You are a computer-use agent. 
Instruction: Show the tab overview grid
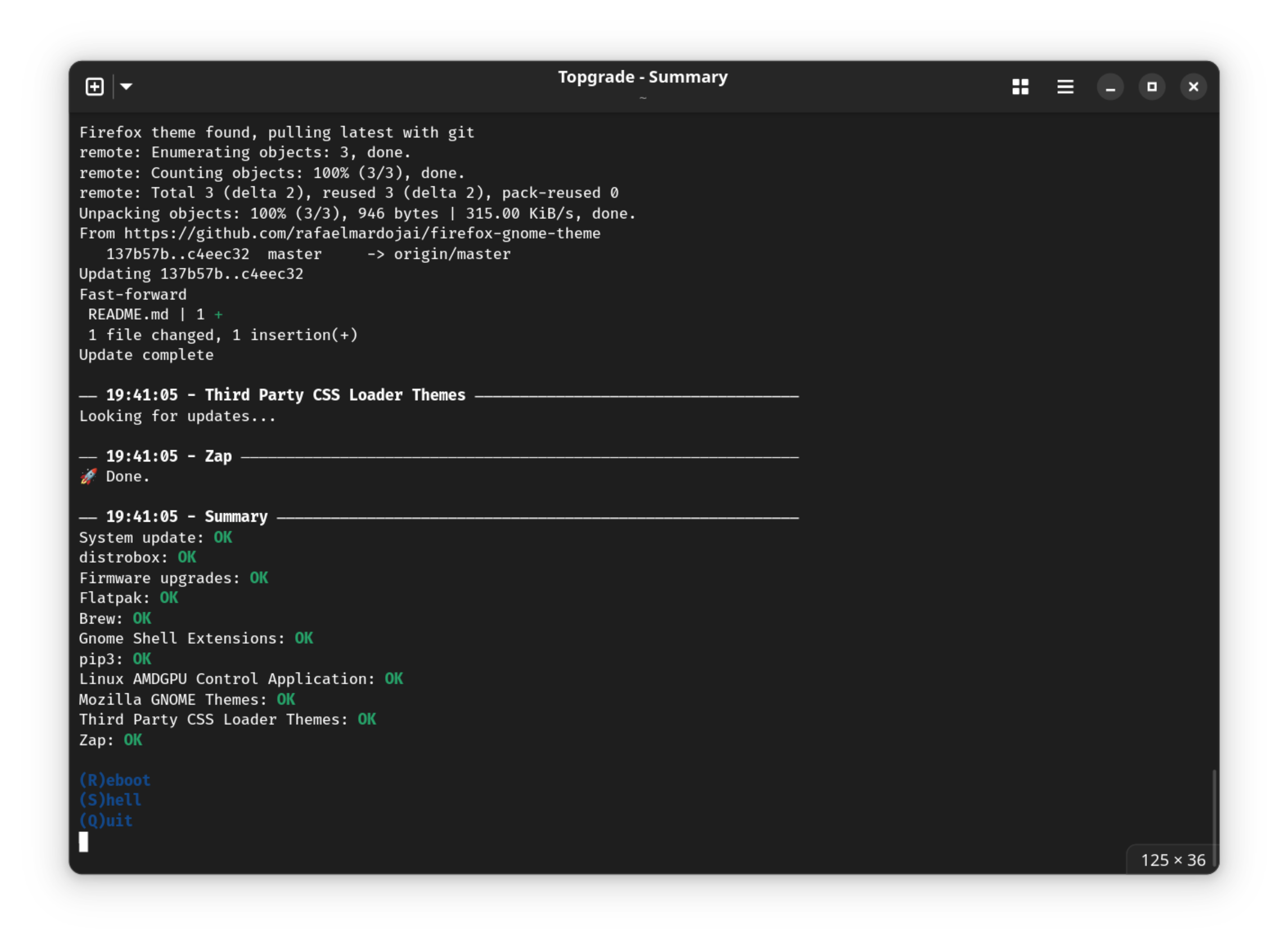click(x=1020, y=87)
